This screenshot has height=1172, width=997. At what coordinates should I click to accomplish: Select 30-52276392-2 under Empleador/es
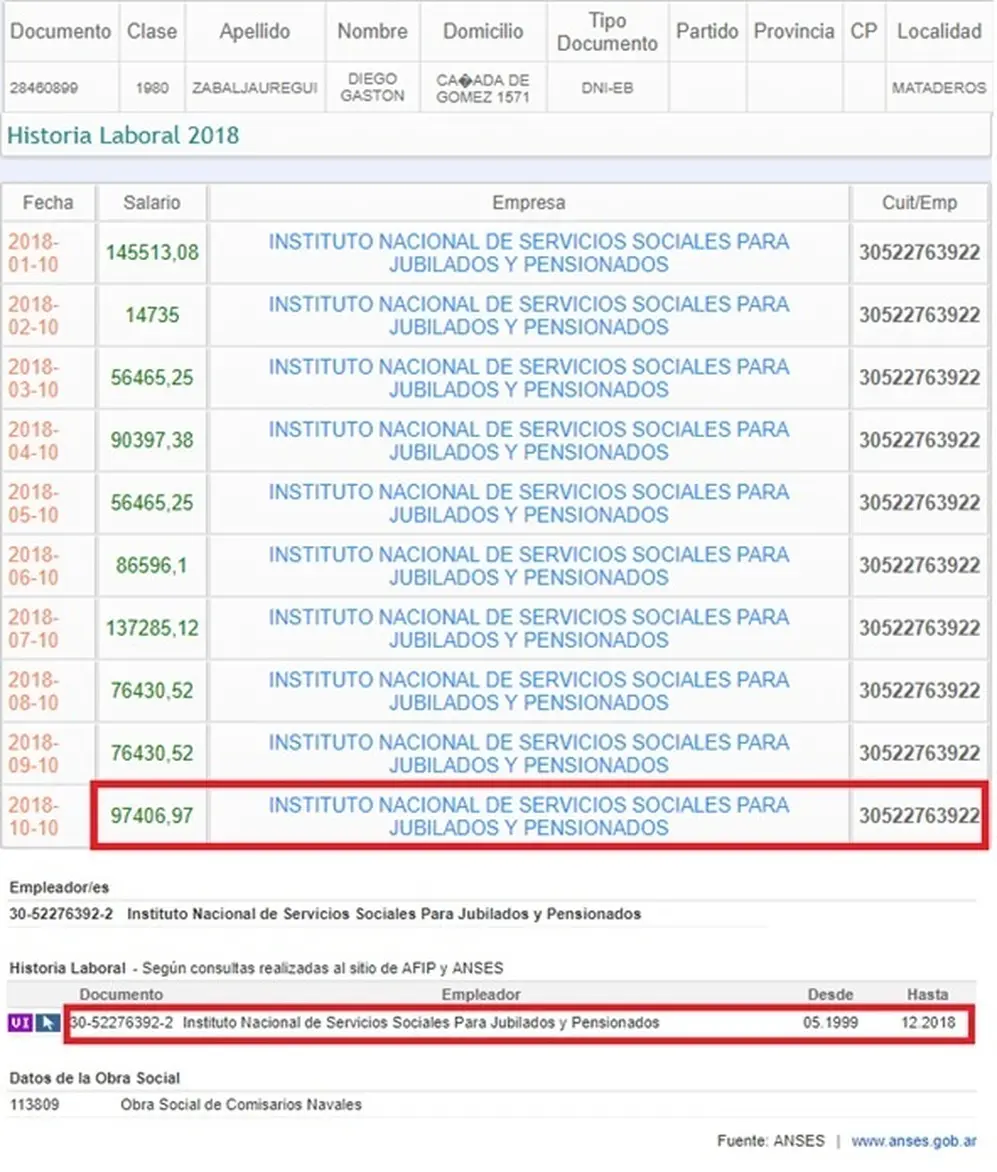(x=61, y=914)
